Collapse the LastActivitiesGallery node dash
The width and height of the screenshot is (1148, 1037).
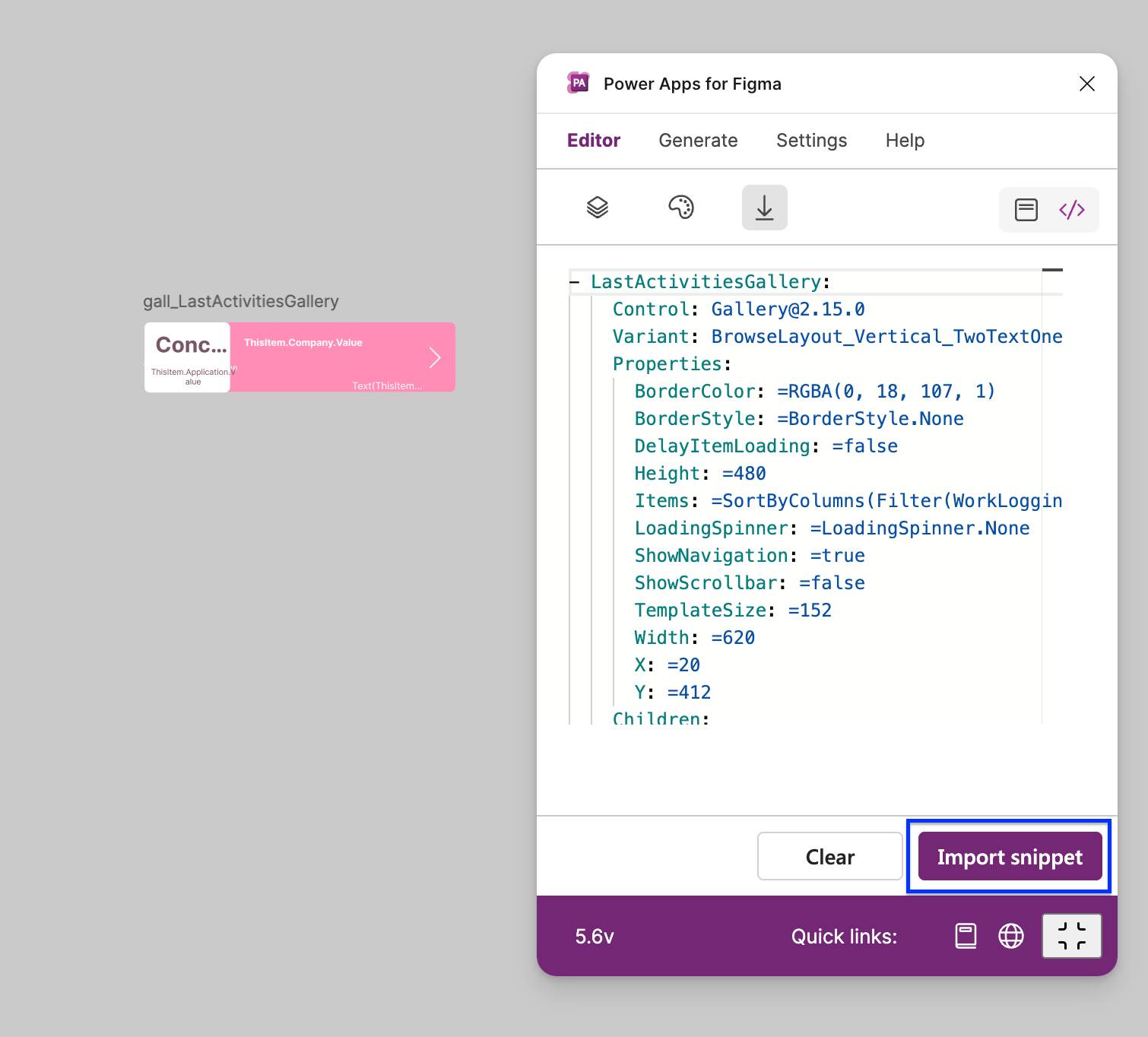575,282
